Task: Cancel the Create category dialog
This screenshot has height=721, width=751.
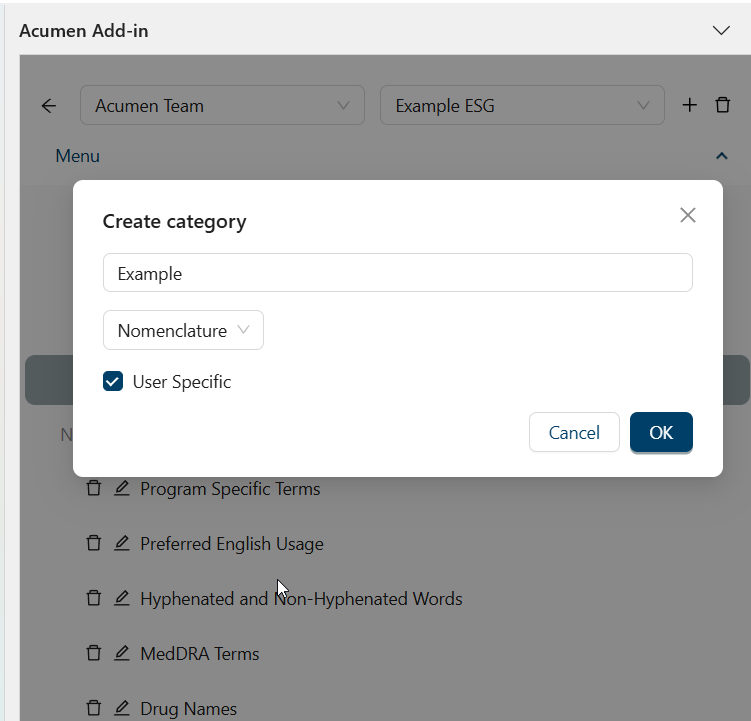Action: [574, 432]
